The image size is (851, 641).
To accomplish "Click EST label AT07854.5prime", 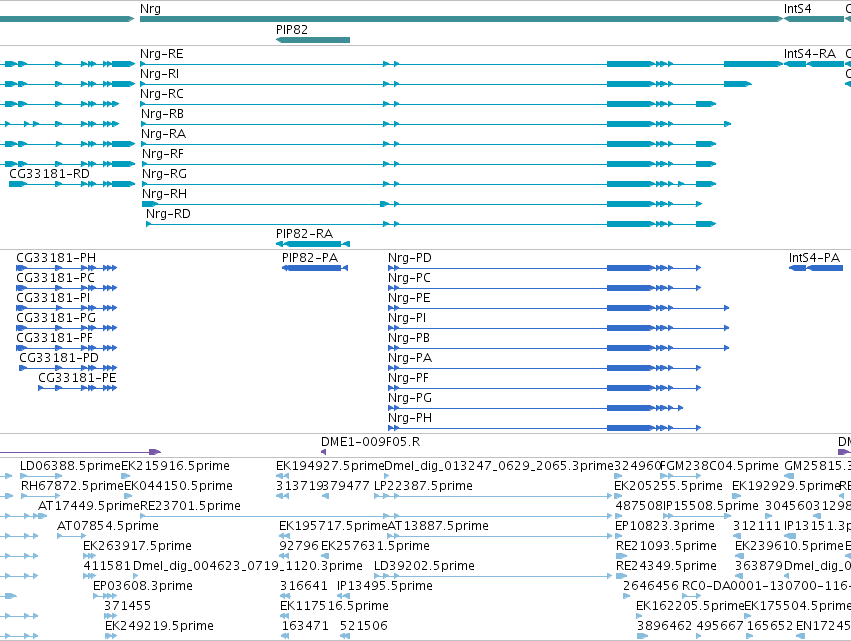I will click(x=108, y=526).
